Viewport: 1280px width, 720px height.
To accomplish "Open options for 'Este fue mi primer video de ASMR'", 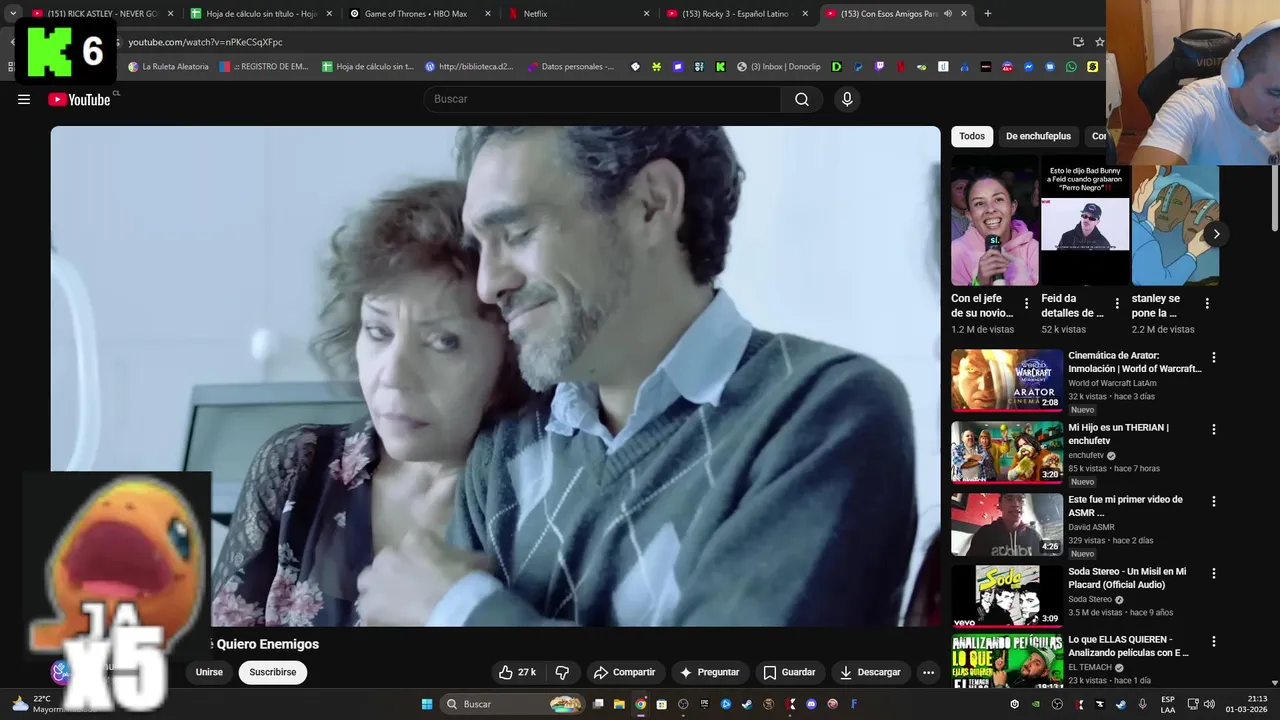I will [x=1214, y=501].
